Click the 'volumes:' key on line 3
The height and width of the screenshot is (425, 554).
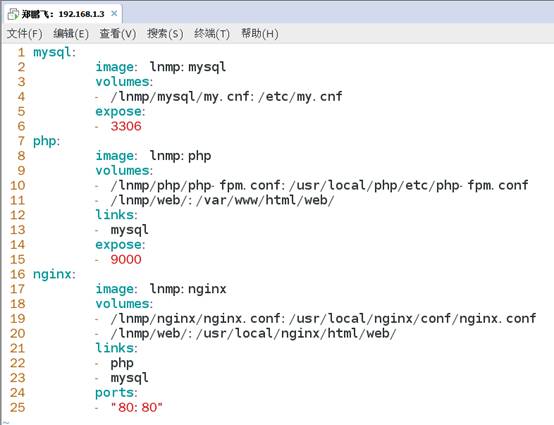124,82
